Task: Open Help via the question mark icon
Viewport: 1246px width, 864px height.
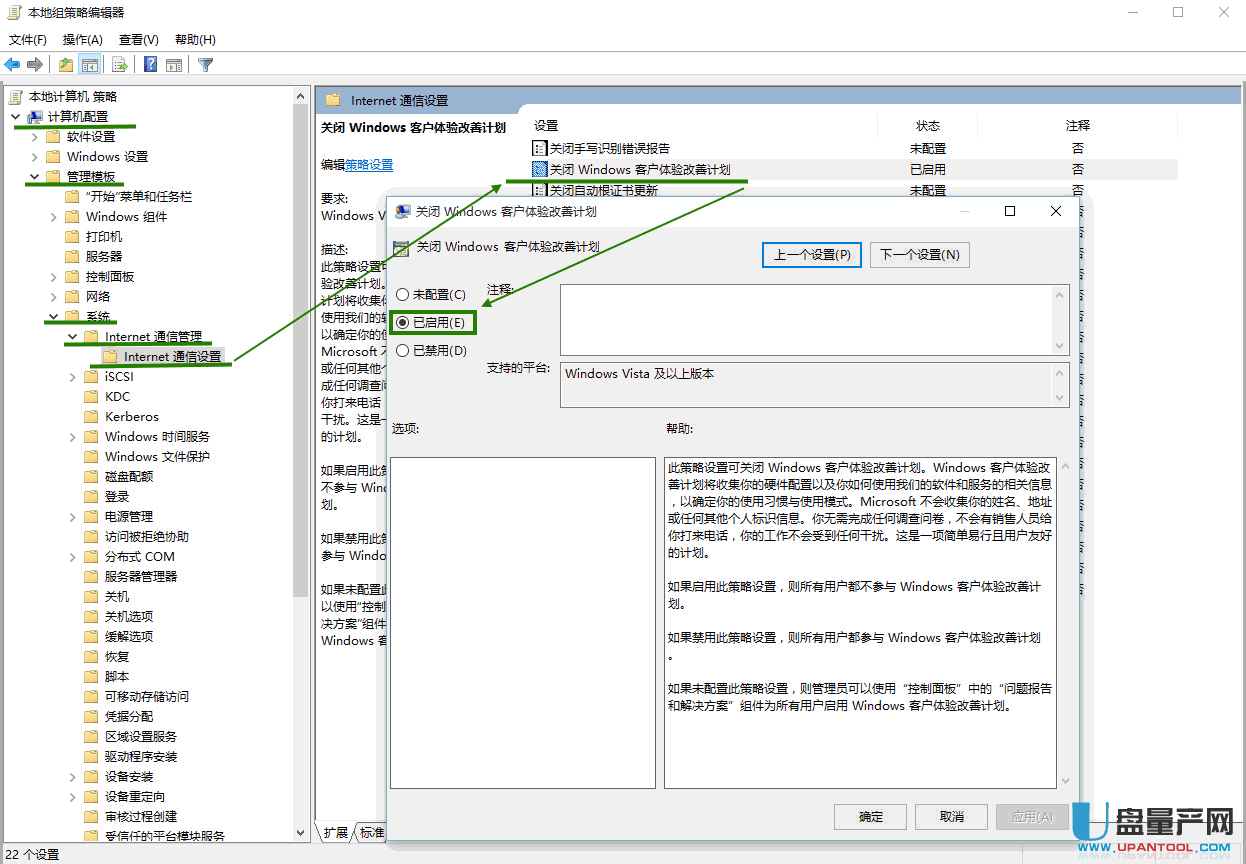Action: point(150,65)
